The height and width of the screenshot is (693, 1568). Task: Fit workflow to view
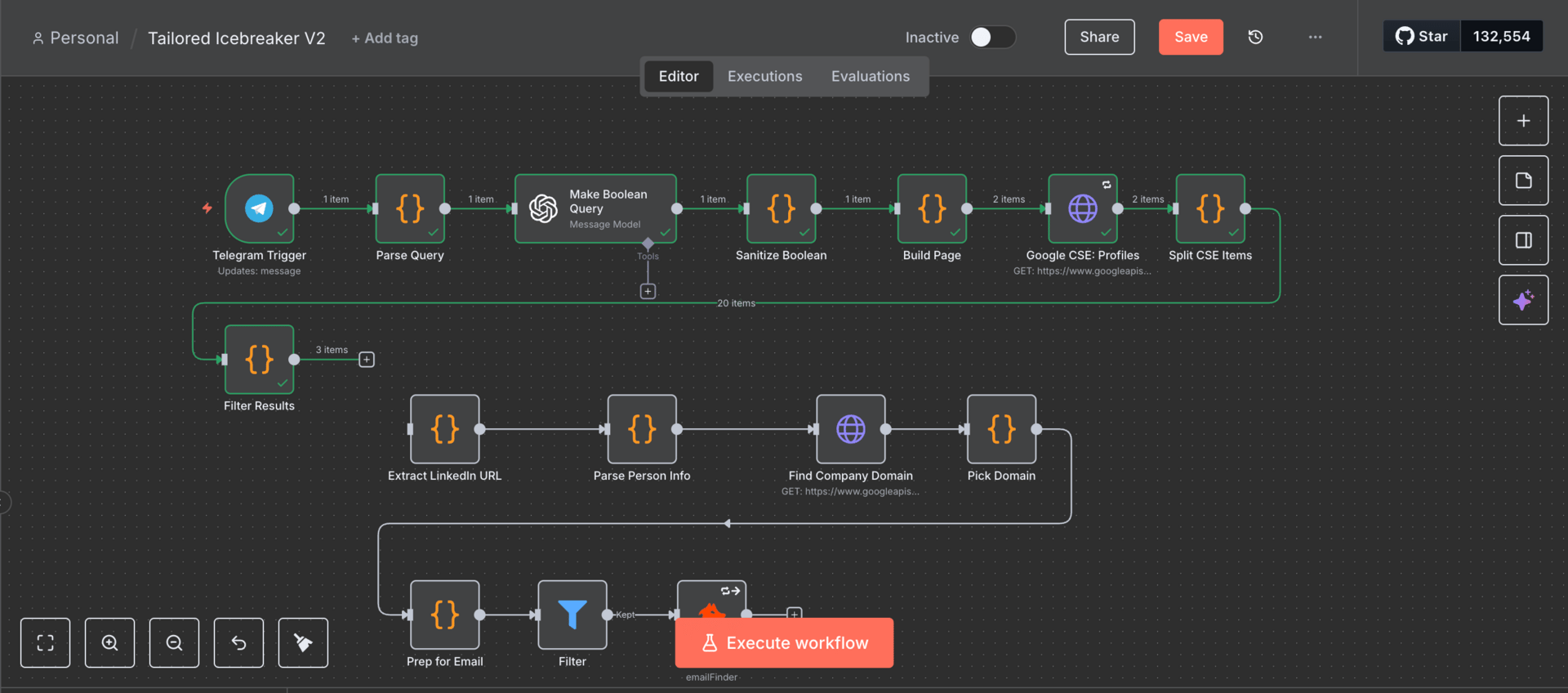(45, 643)
